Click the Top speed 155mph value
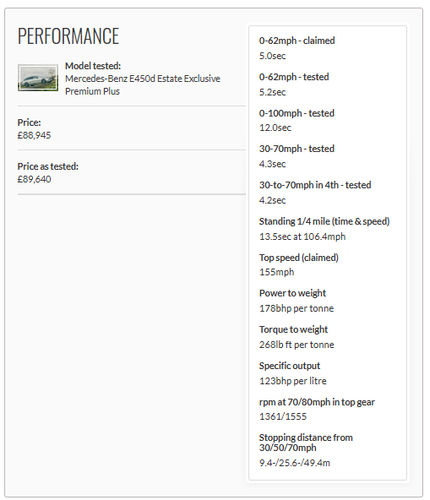The image size is (430, 500). pos(277,272)
